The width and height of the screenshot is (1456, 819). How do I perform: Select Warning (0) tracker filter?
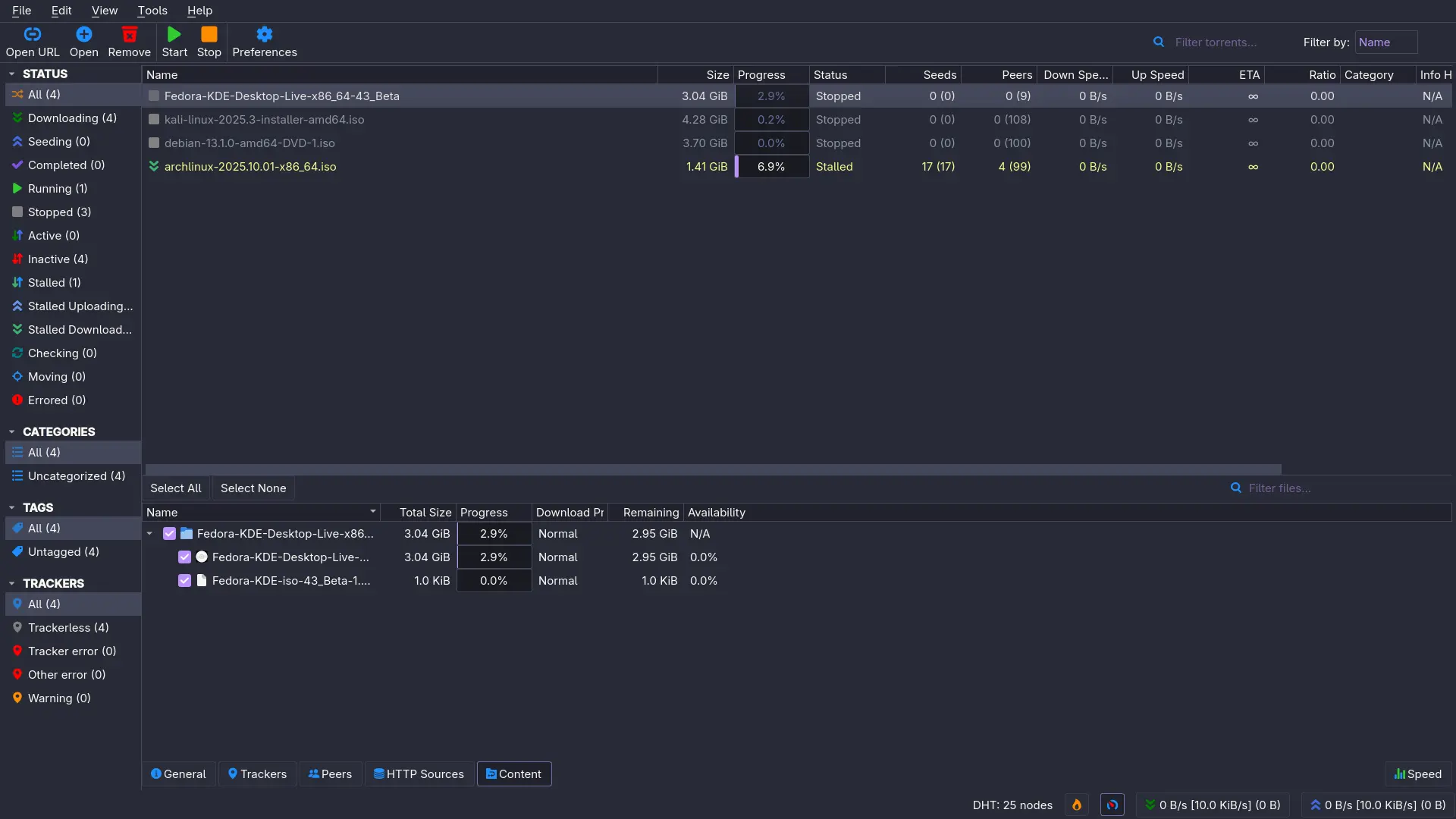pyautogui.click(x=73, y=698)
